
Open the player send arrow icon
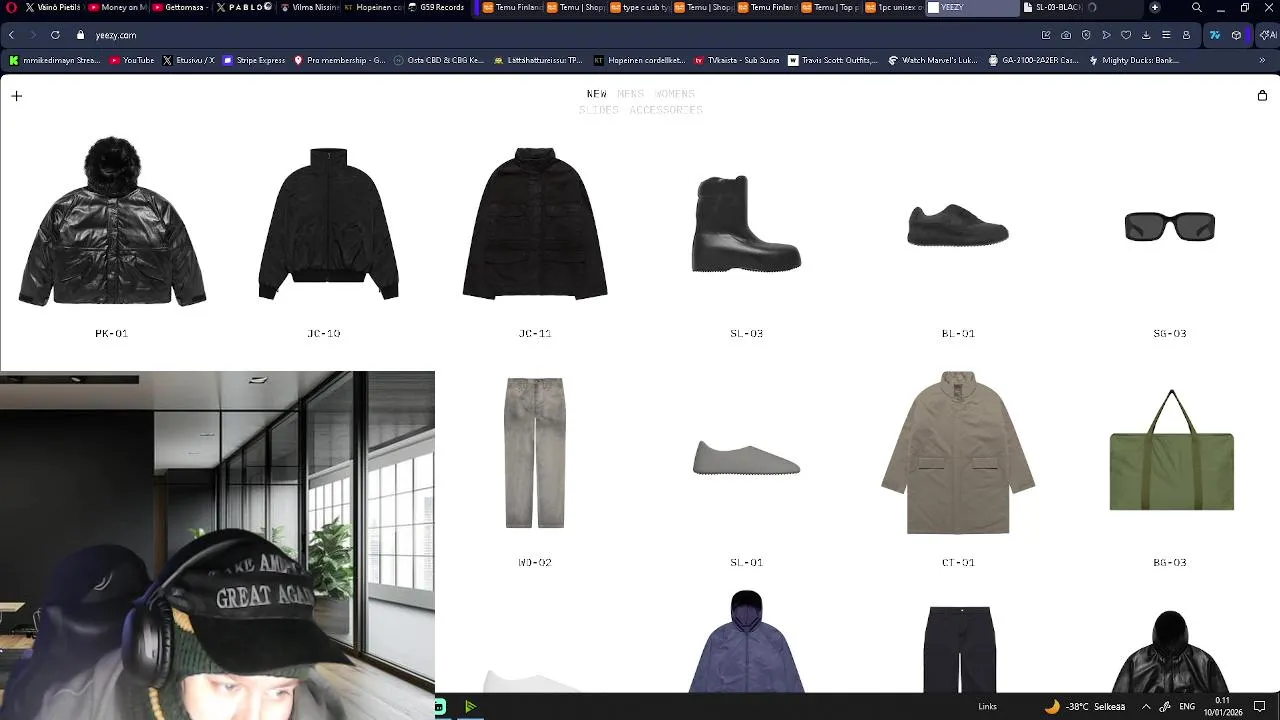pyautogui.click(x=1106, y=35)
